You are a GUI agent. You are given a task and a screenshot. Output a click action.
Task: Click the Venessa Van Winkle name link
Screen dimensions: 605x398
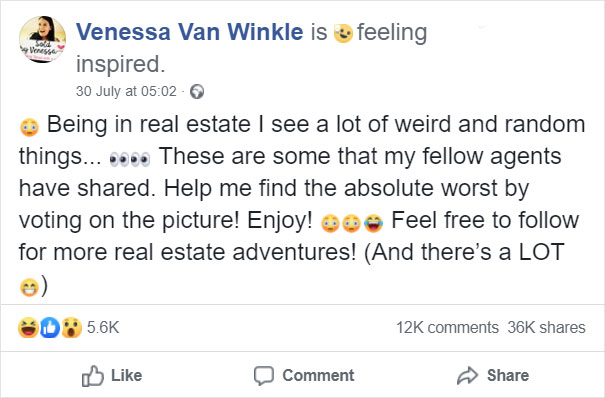click(189, 32)
